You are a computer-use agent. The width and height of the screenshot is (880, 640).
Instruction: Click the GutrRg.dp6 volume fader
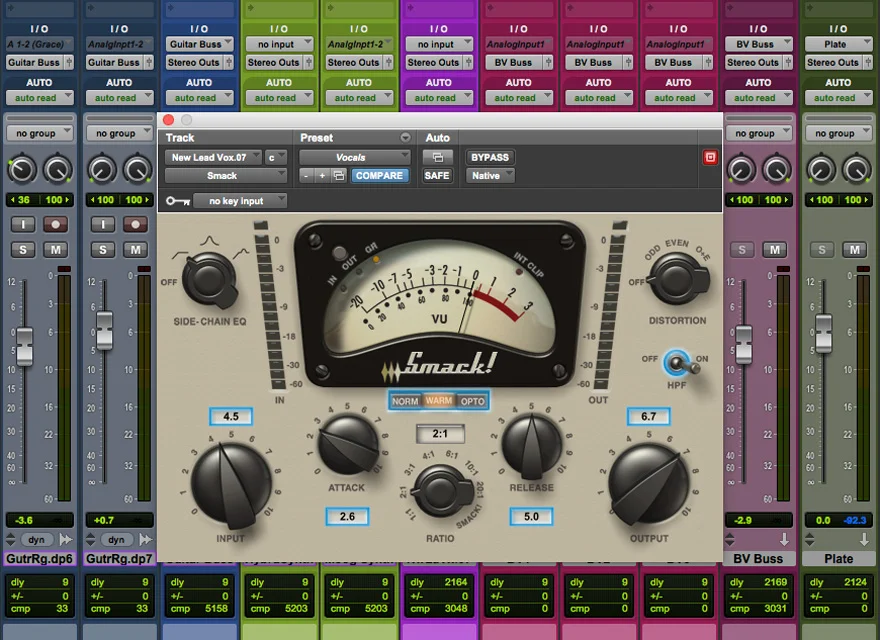[x=24, y=346]
